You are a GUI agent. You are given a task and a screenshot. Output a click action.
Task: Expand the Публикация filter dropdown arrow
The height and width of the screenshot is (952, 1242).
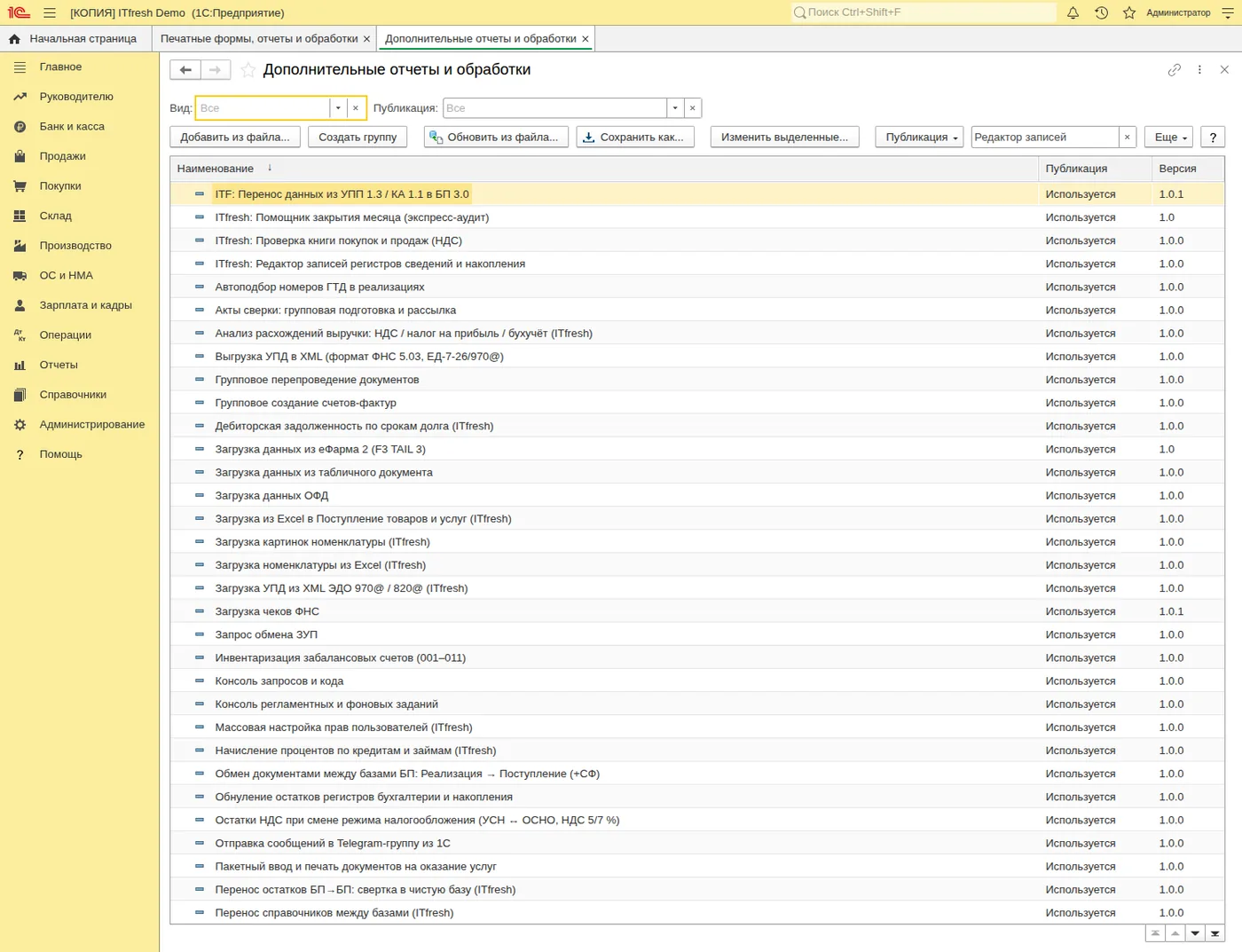point(675,108)
